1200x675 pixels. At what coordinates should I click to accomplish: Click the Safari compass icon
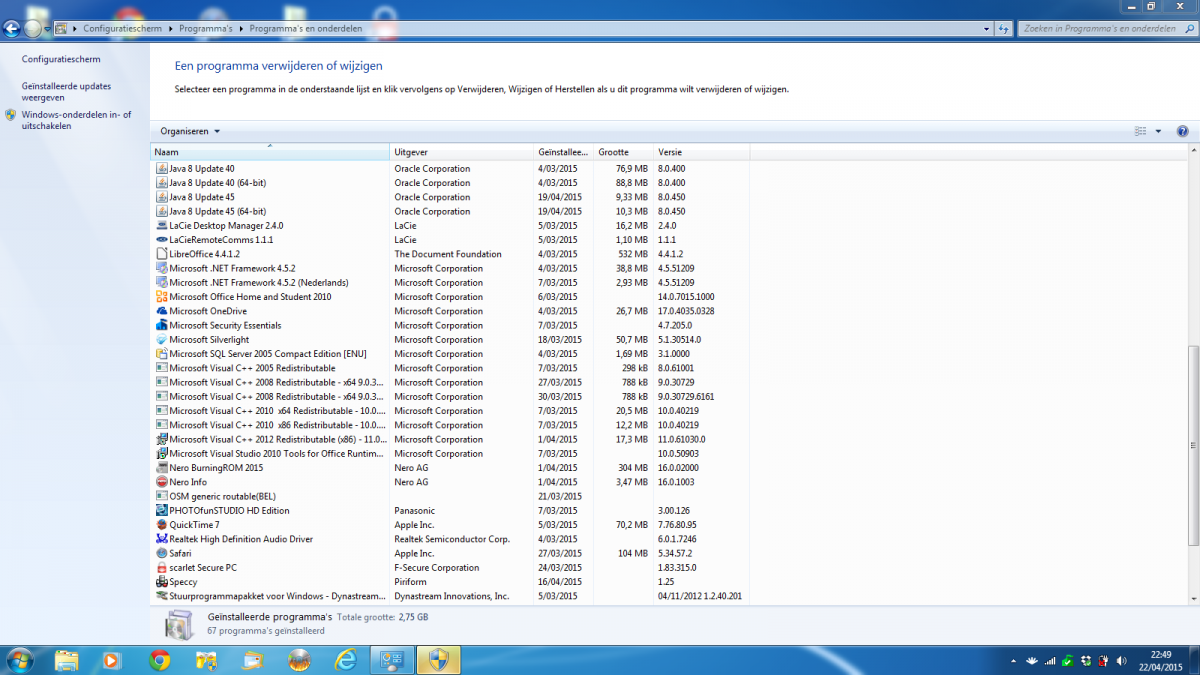click(x=162, y=553)
